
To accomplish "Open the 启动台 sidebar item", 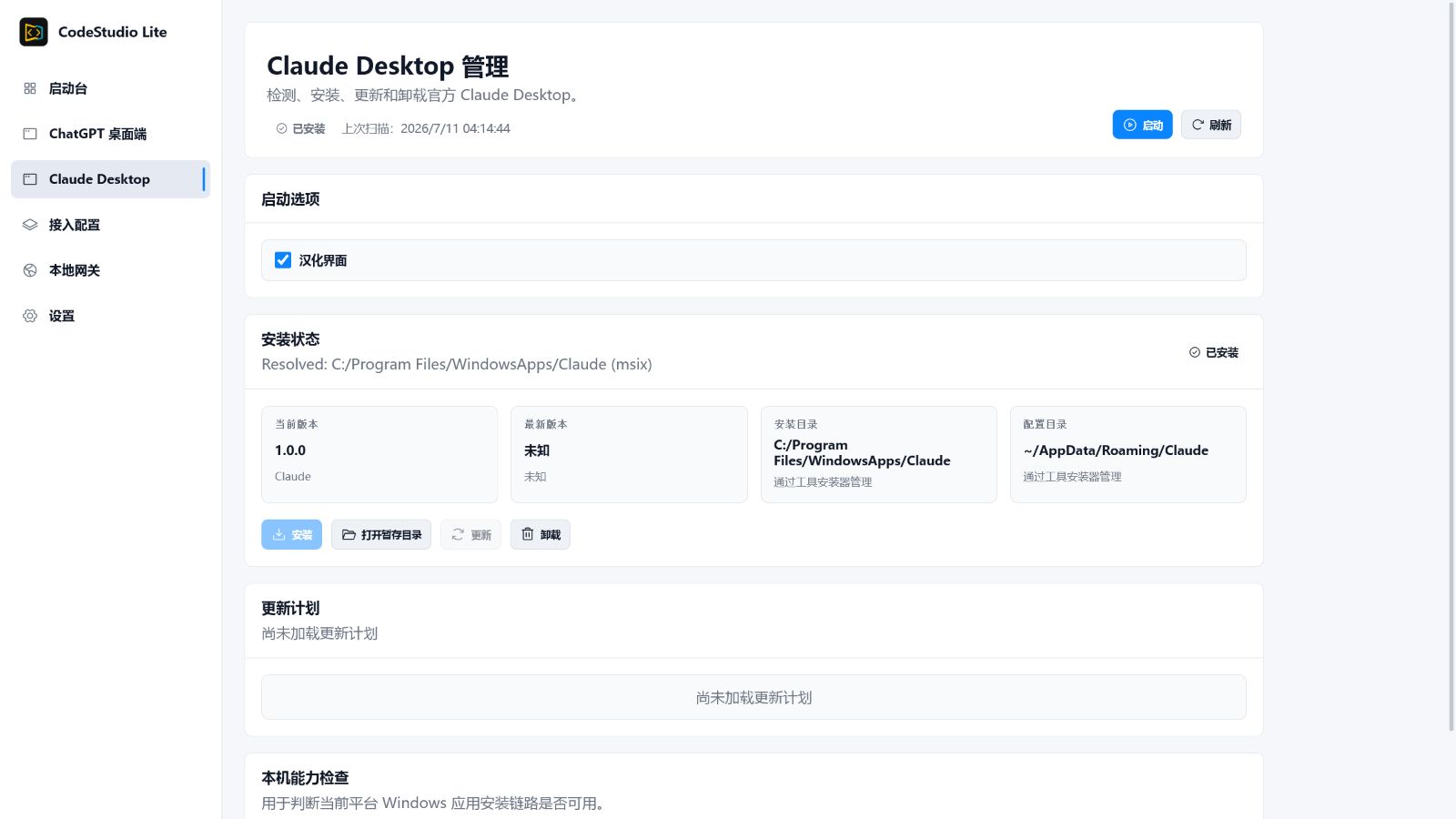I will pyautogui.click(x=110, y=88).
